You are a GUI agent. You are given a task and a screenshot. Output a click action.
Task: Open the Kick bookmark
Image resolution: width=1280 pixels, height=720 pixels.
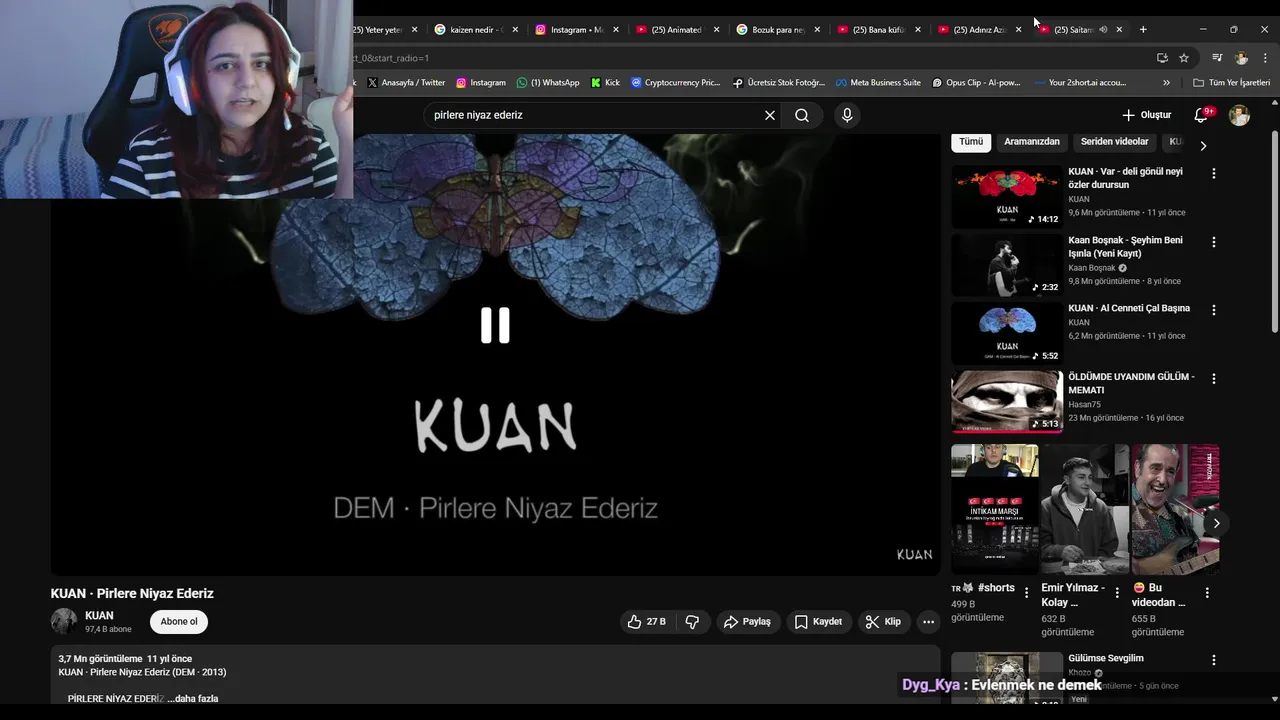[x=605, y=83]
